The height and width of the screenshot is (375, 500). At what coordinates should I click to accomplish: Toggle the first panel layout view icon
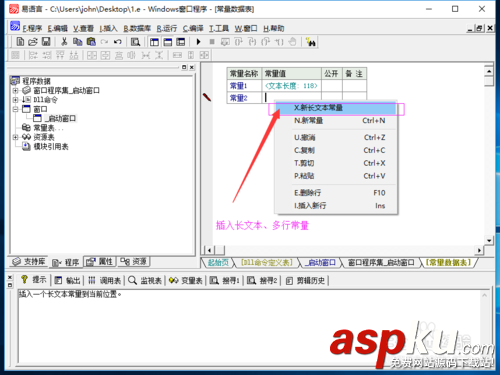154,42
